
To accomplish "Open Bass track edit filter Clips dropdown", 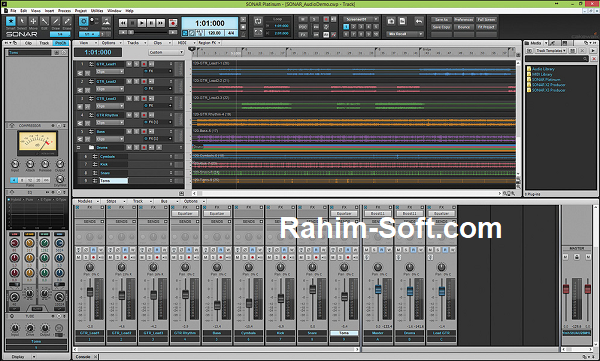I will 110,139.
